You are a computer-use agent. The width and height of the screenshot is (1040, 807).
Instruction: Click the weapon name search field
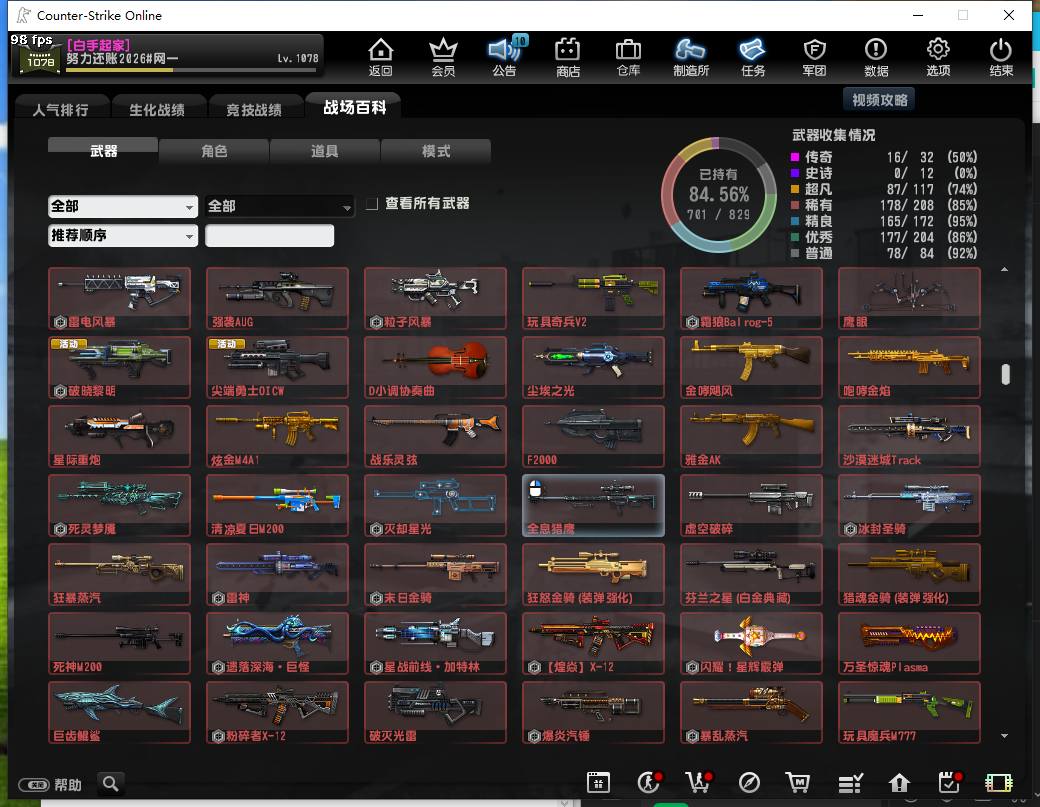[269, 235]
